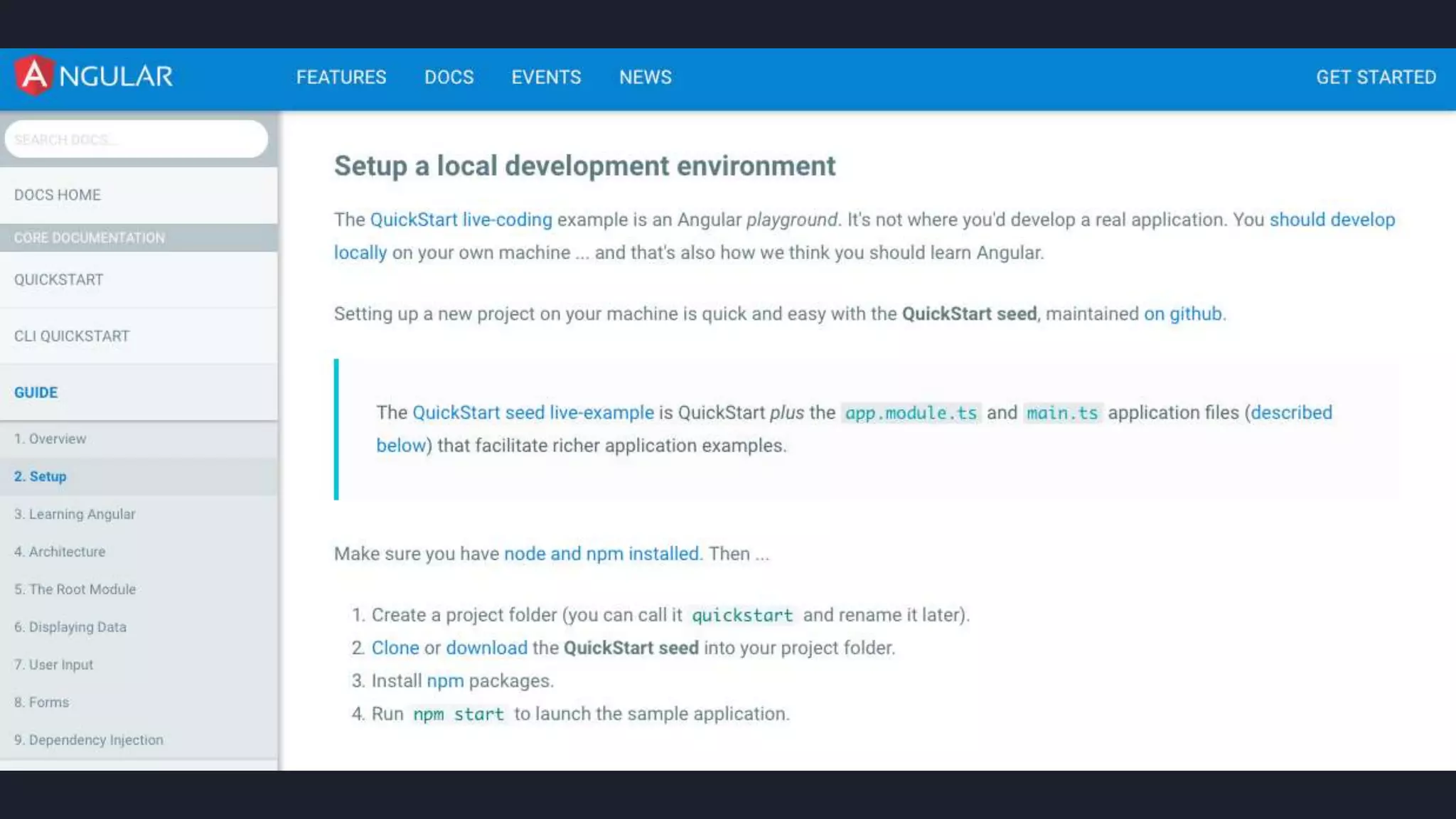
Task: Open the Docs navigation item
Action: [x=449, y=77]
